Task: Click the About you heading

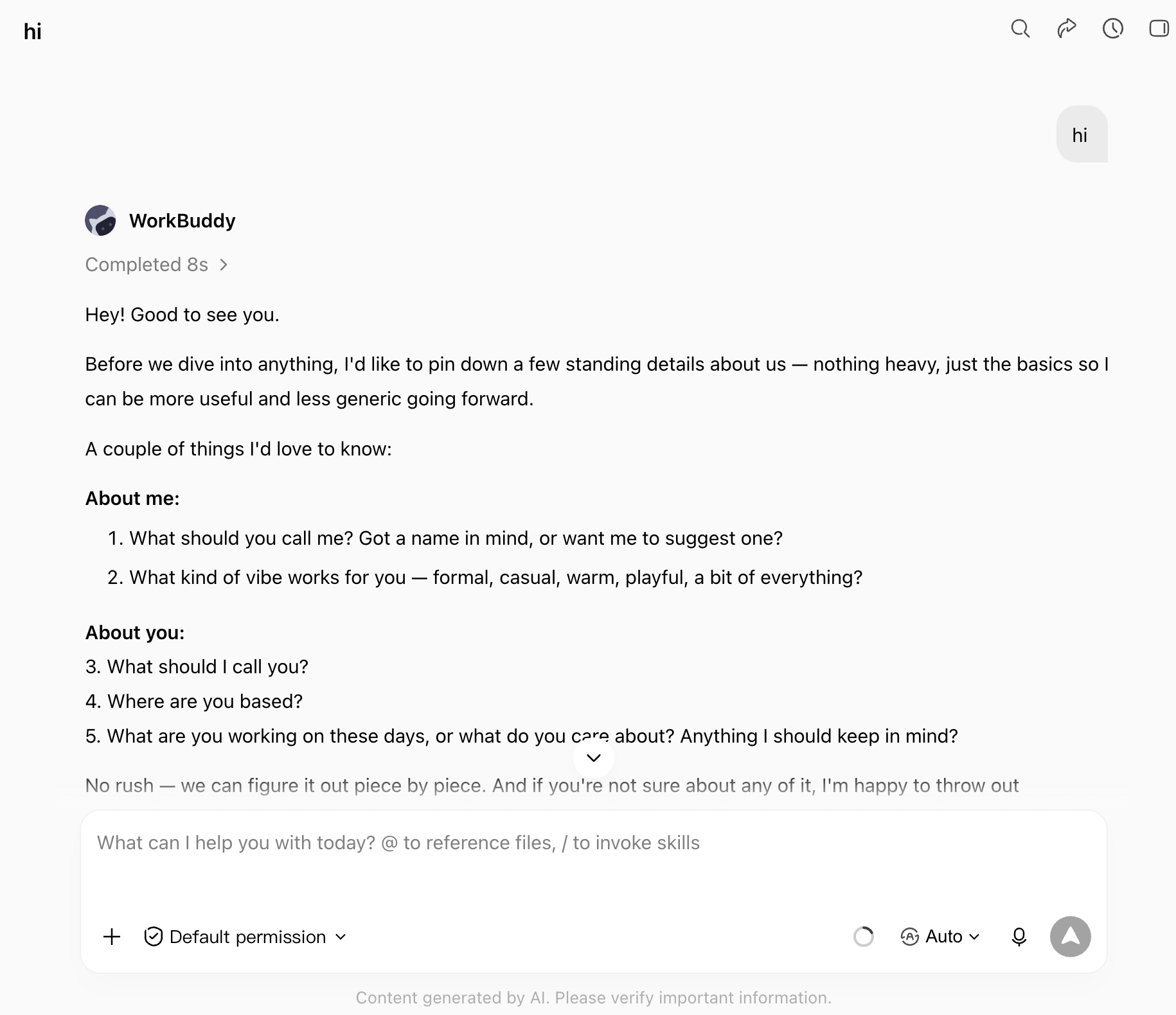Action: [135, 633]
